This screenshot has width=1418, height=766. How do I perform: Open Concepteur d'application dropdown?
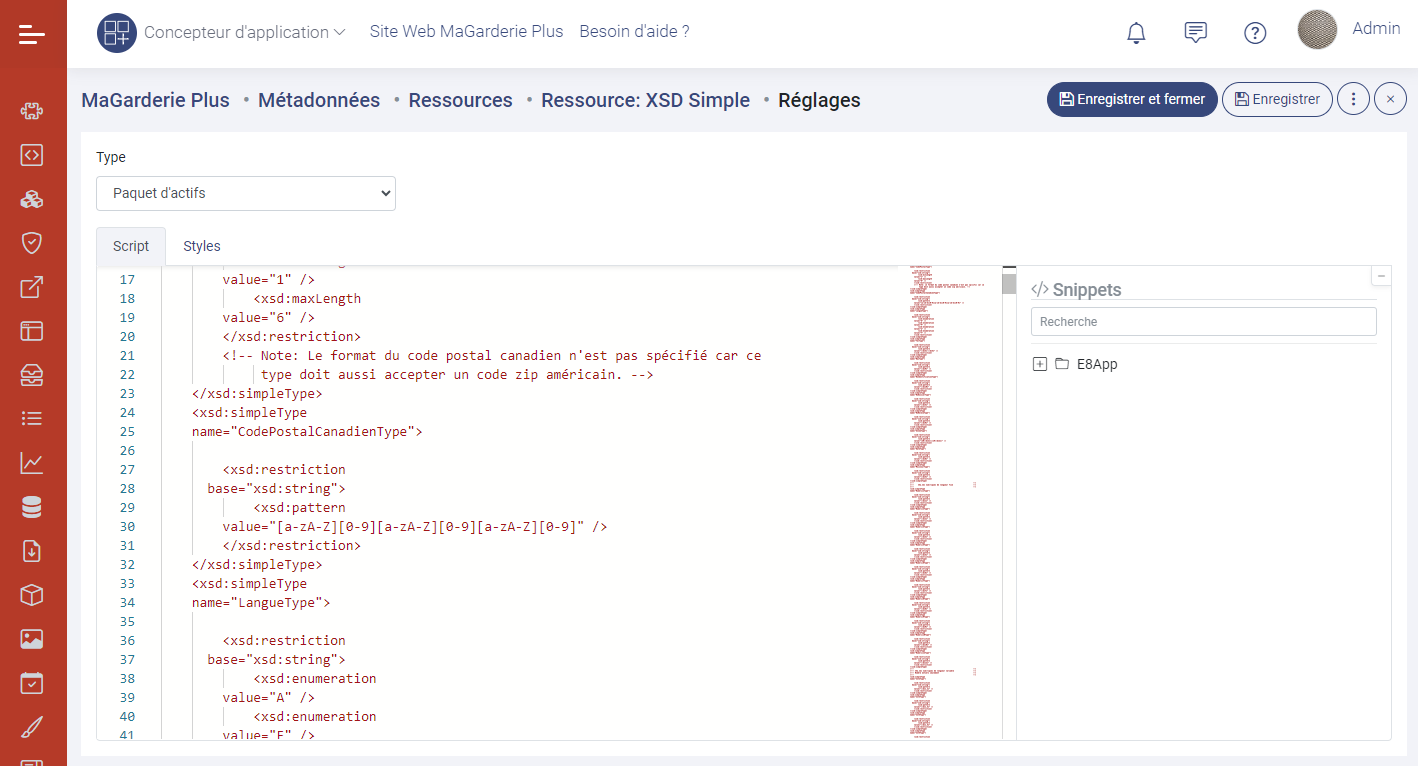point(244,32)
